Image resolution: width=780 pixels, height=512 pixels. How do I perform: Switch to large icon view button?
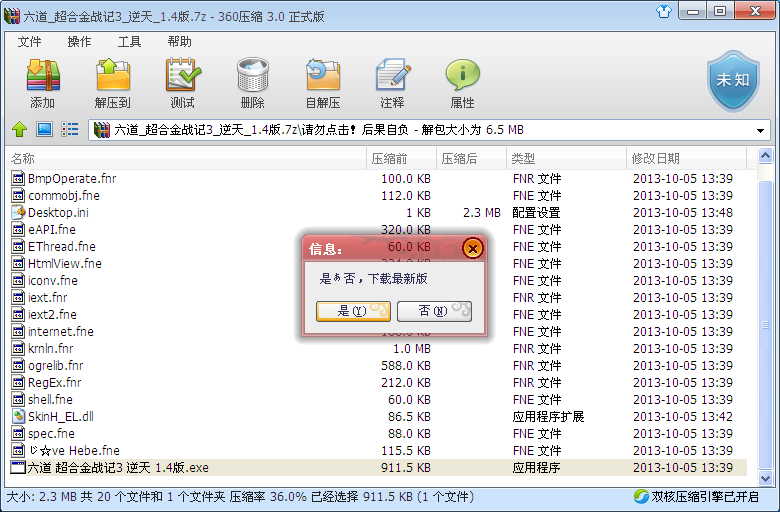click(44, 129)
